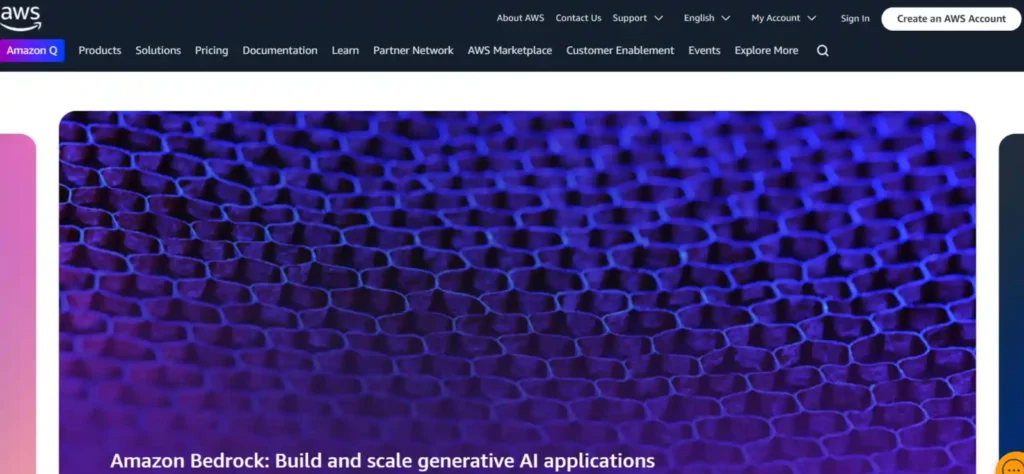Go to the Pricing page

tap(211, 50)
